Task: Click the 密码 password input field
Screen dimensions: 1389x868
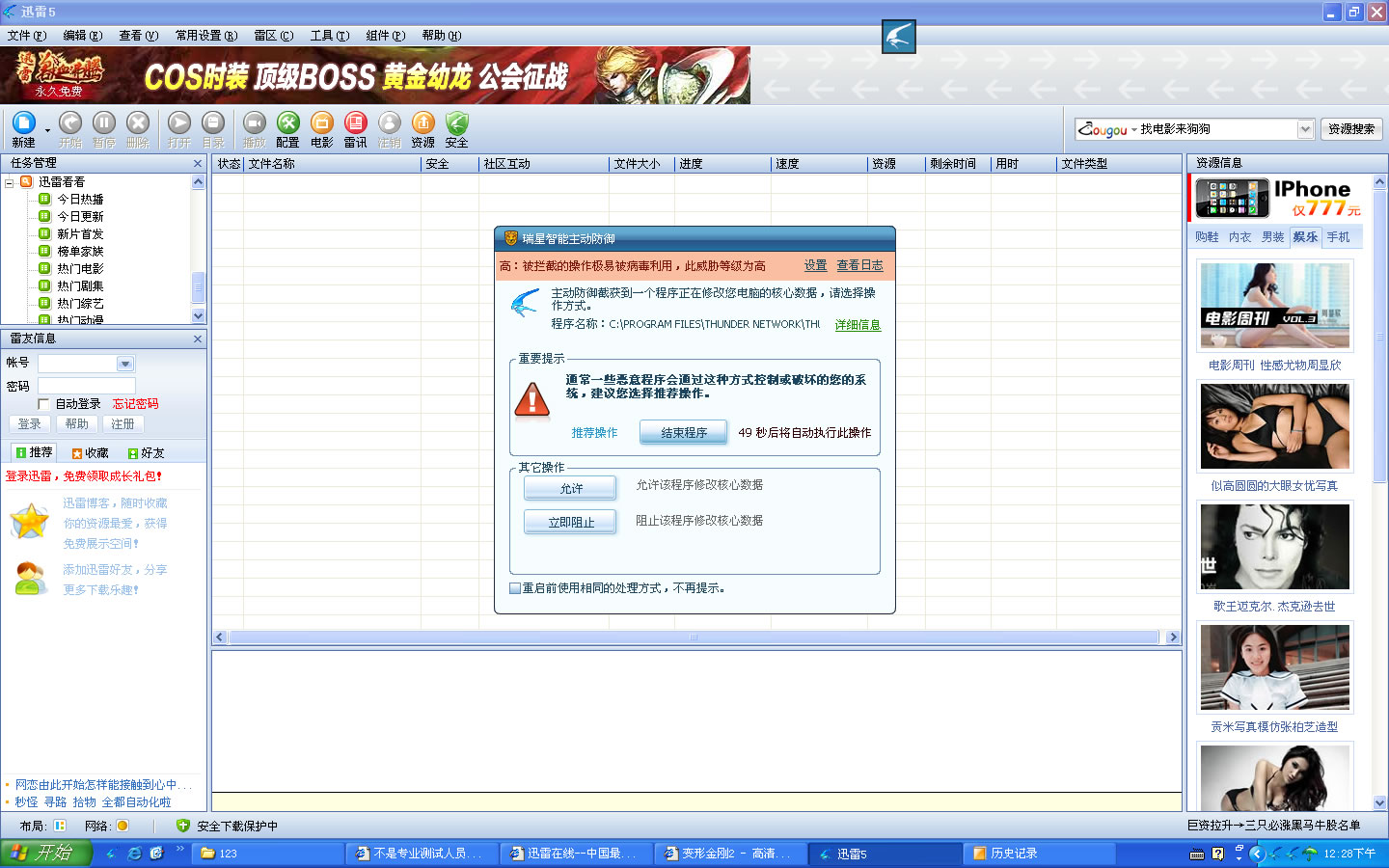Action: (x=87, y=386)
